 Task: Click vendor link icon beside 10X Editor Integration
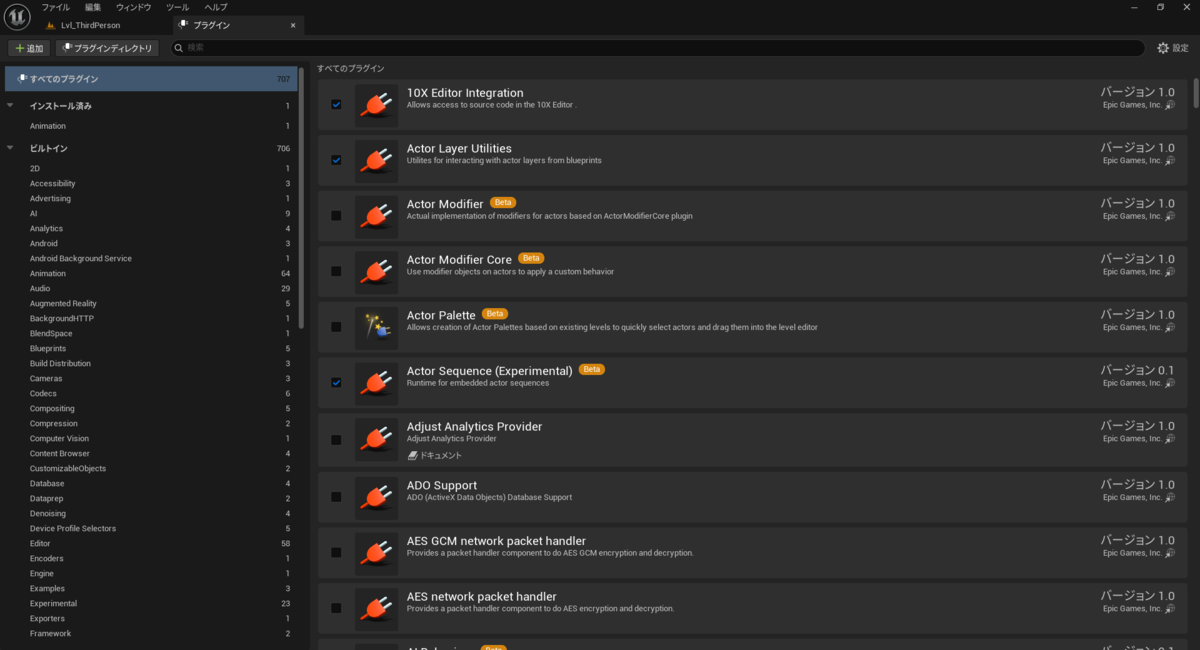[1170, 105]
